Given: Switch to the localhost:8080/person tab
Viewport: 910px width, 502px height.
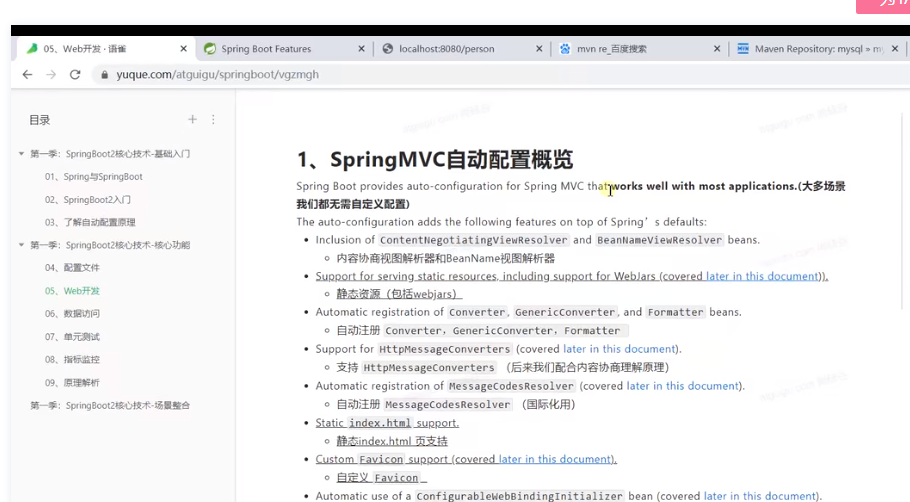Looking at the screenshot, I should point(461,49).
